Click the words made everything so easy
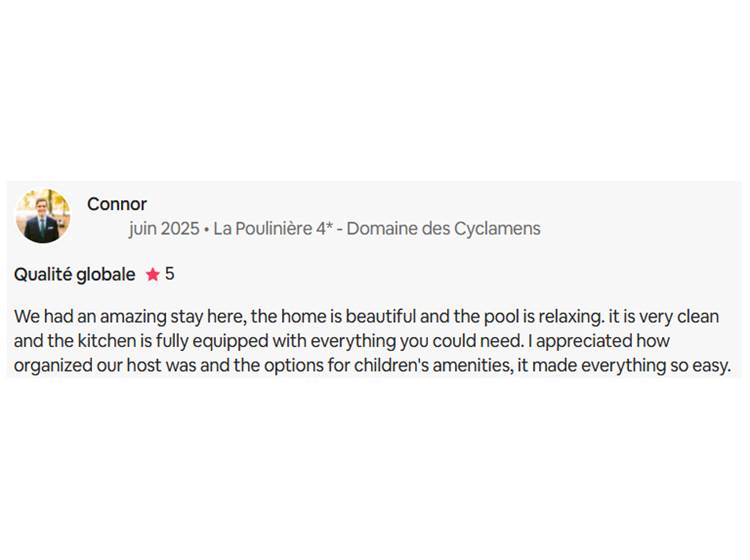Viewport: 750px width, 560px height. tap(631, 366)
